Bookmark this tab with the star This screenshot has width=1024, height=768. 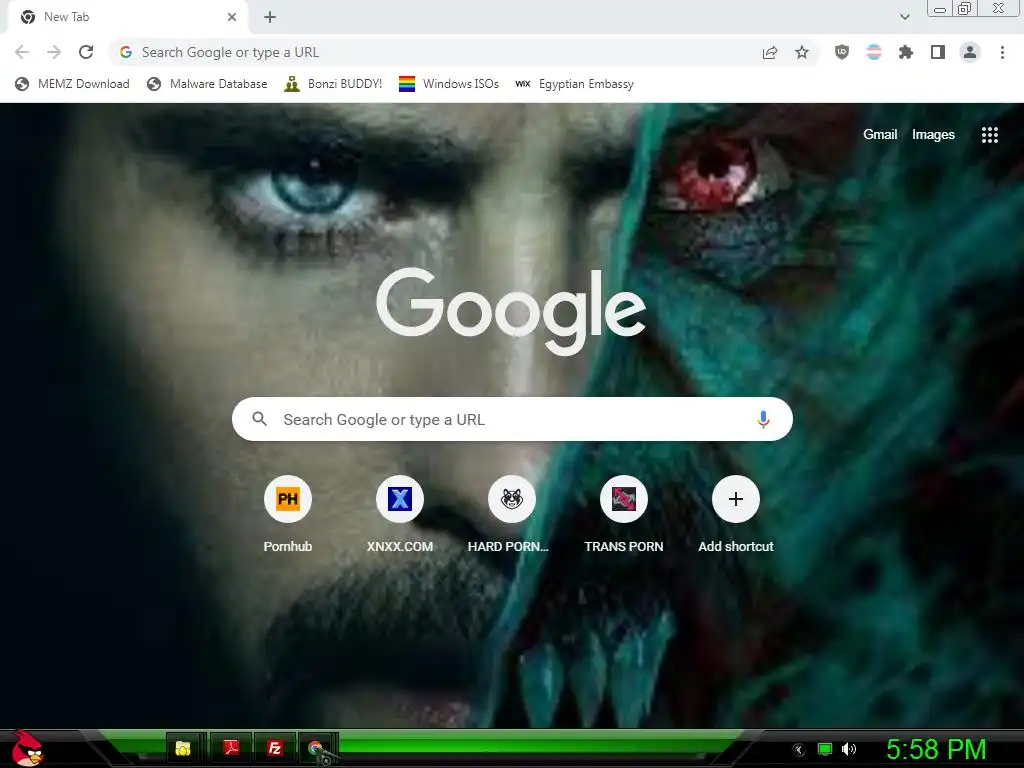[x=802, y=52]
